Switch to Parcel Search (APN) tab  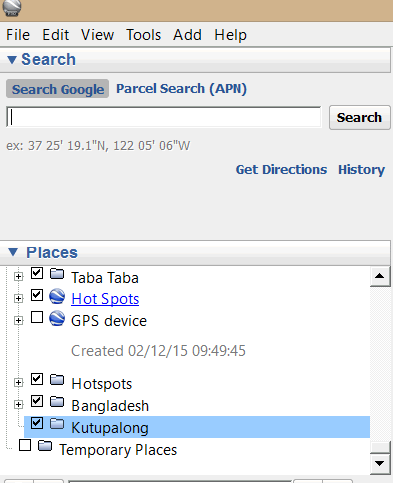(181, 89)
